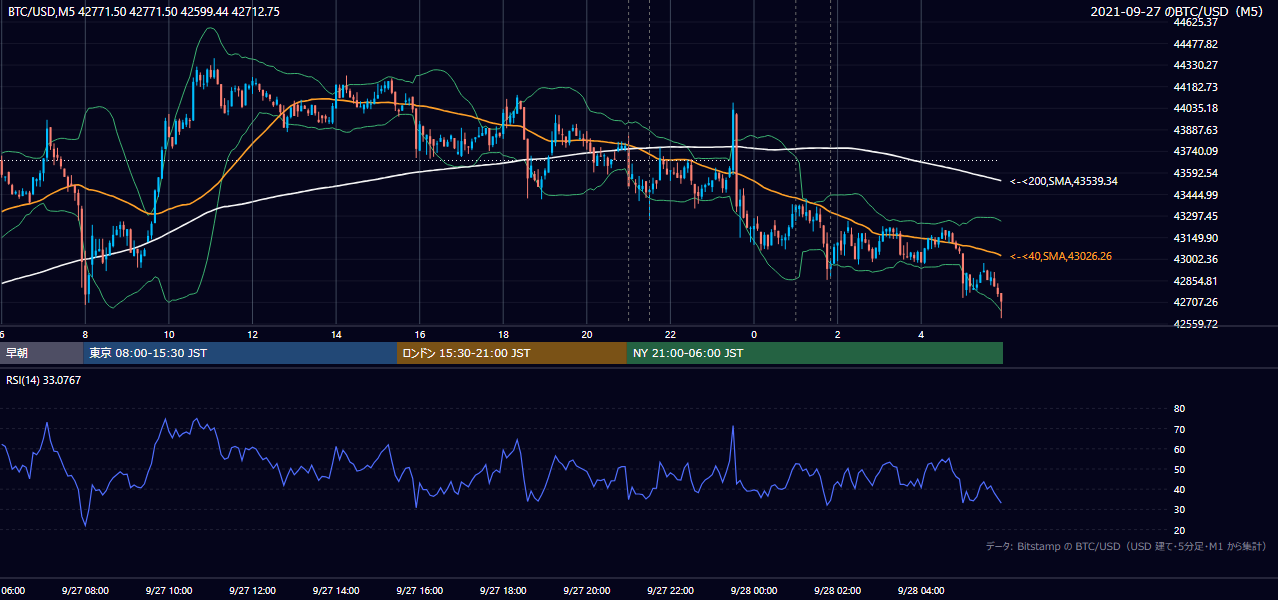Click the '9/27 22:00' date label

coord(670,590)
